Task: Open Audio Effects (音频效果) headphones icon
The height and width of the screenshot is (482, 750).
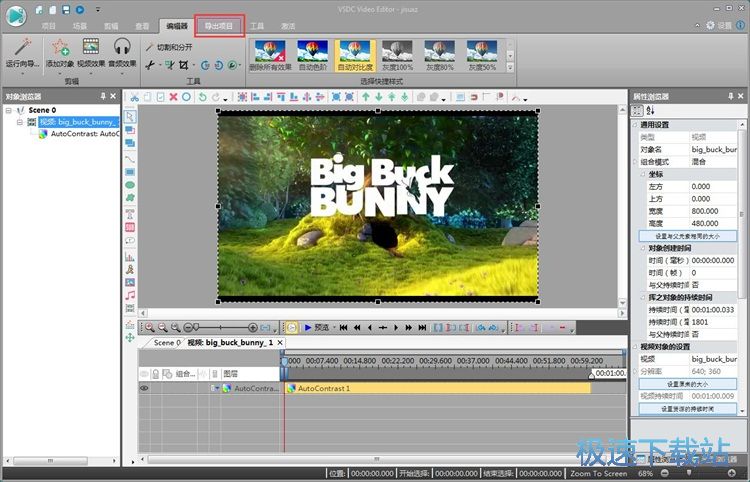Action: click(122, 47)
